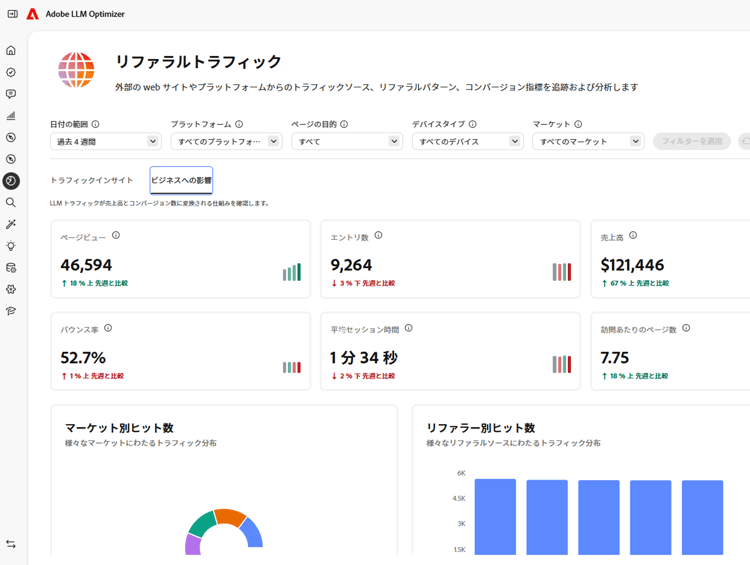The height and width of the screenshot is (565, 750).
Task: Select the highlighted referral traffic sidebar icon
Action: [11, 181]
